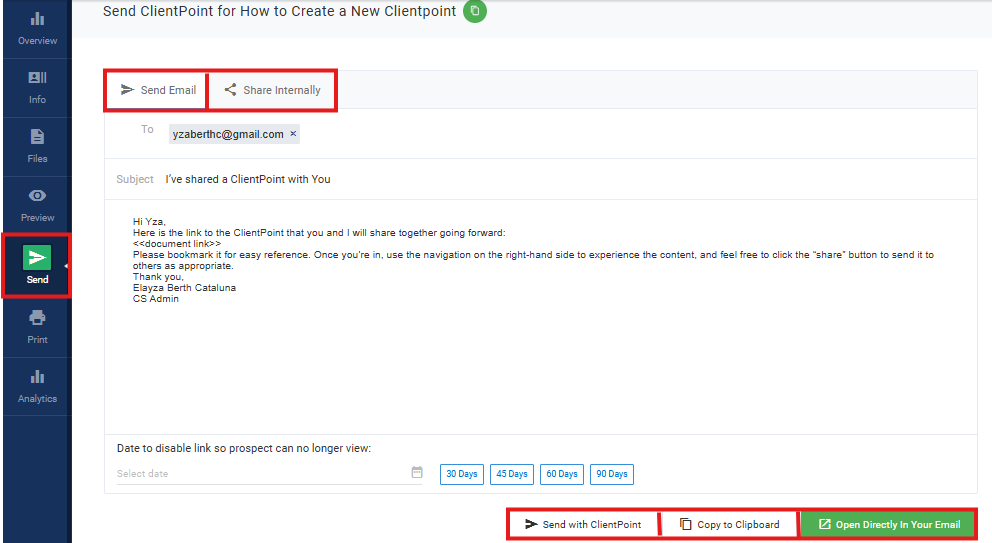Click Send with ClientPoint button
Viewport: 992px width, 543px height.
click(583, 524)
